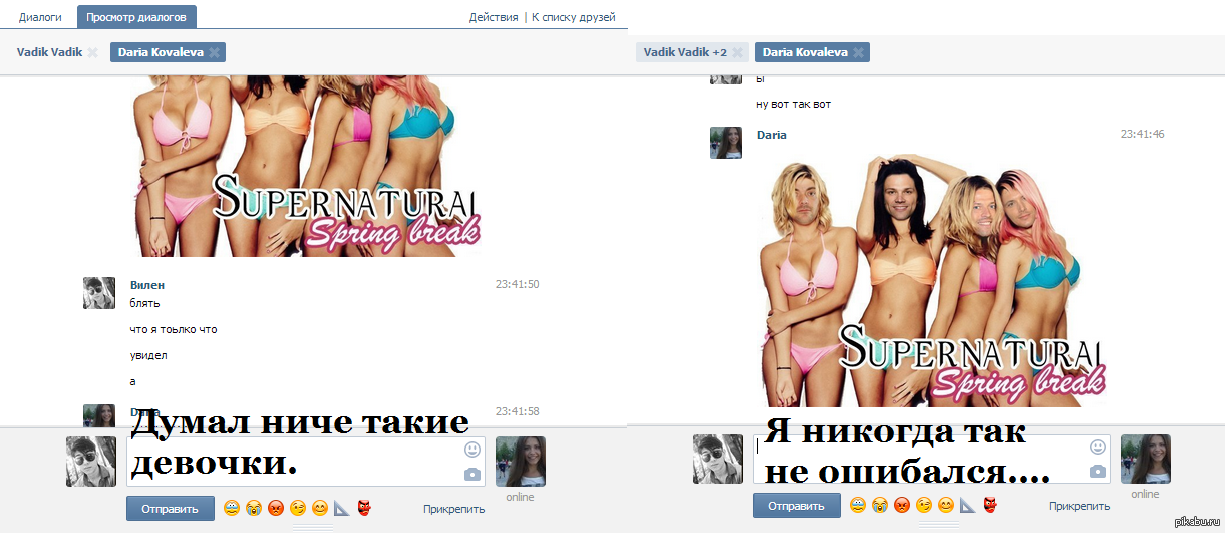The image size is (1225, 533).
Task: Close the Vadik Vadik dialog tab
Action: [x=92, y=52]
